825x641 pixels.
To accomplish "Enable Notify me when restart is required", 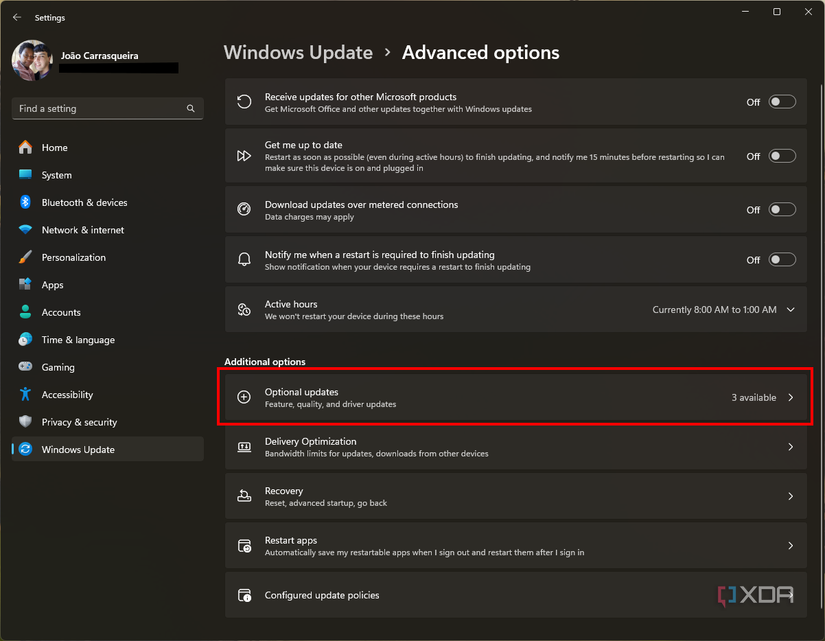I will (782, 259).
